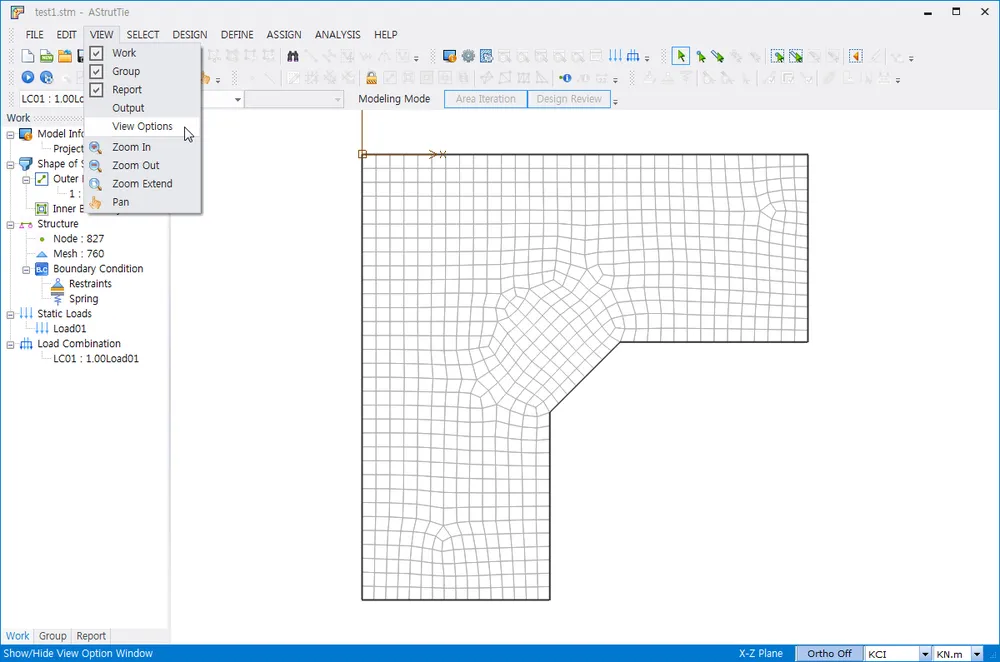The image size is (1000, 662).
Task: Click the New file icon in toolbar
Action: tap(27, 56)
